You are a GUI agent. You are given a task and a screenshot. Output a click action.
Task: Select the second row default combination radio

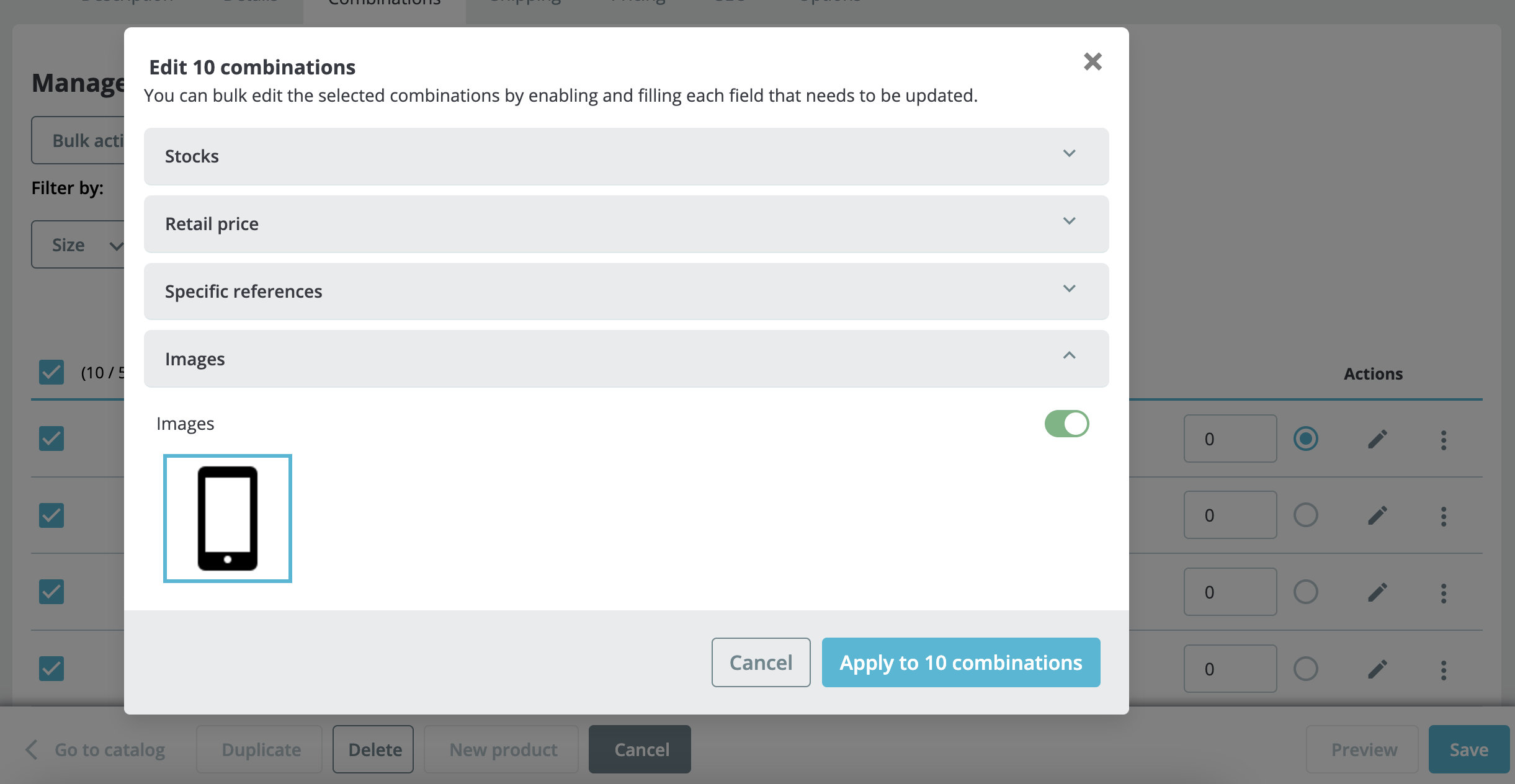tap(1305, 515)
